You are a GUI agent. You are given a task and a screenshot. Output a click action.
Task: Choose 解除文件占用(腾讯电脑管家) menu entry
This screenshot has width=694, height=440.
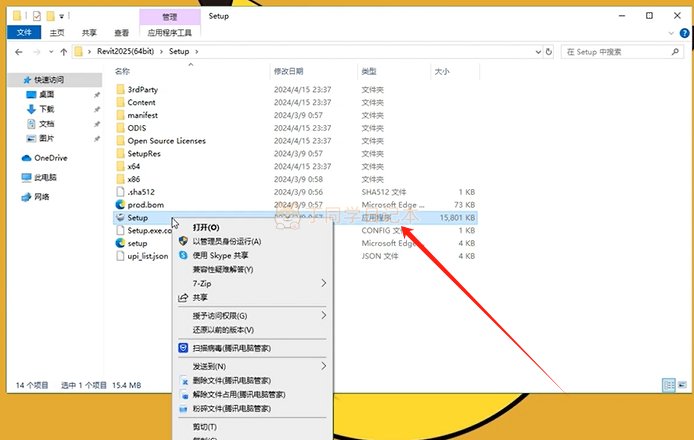239,394
